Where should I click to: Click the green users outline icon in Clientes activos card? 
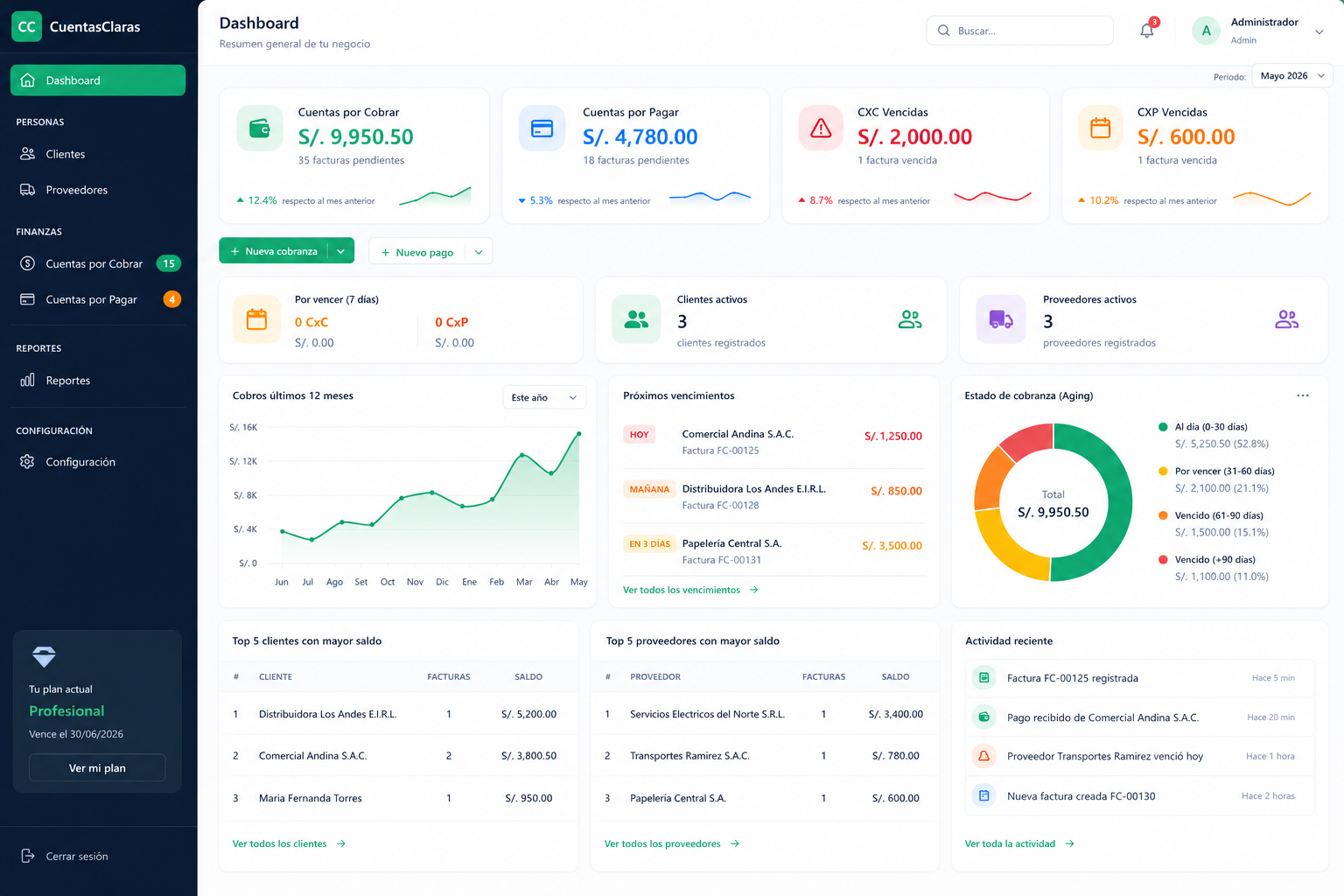(910, 319)
